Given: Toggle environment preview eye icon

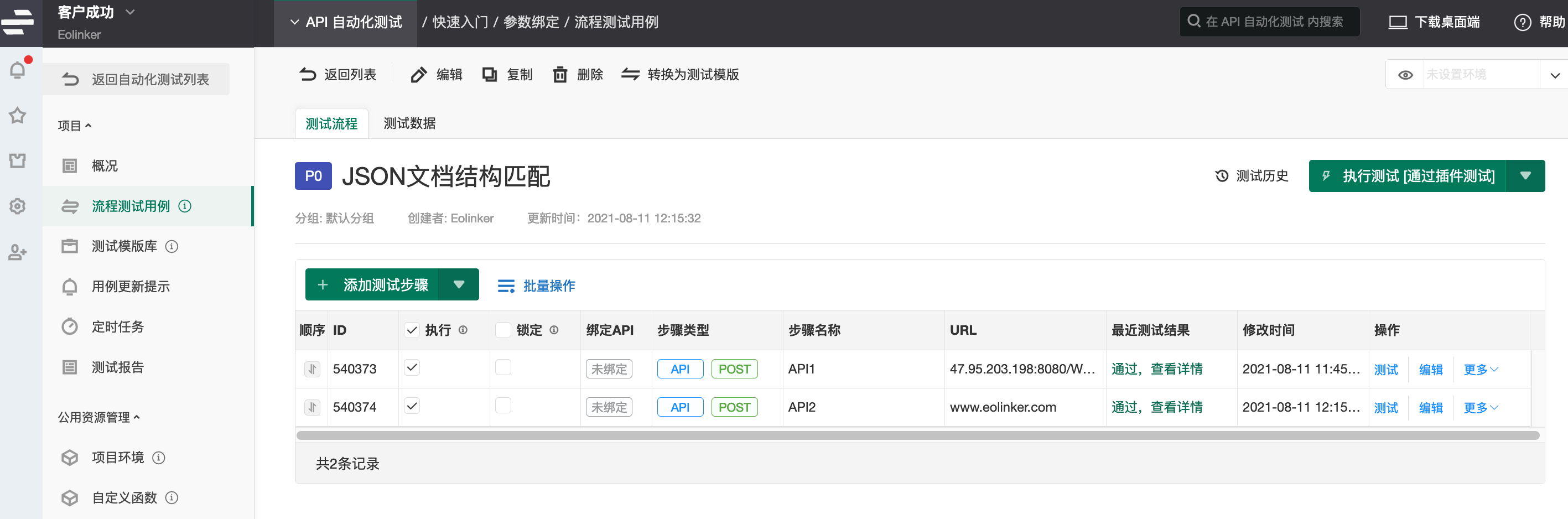Looking at the screenshot, I should pyautogui.click(x=1405, y=75).
